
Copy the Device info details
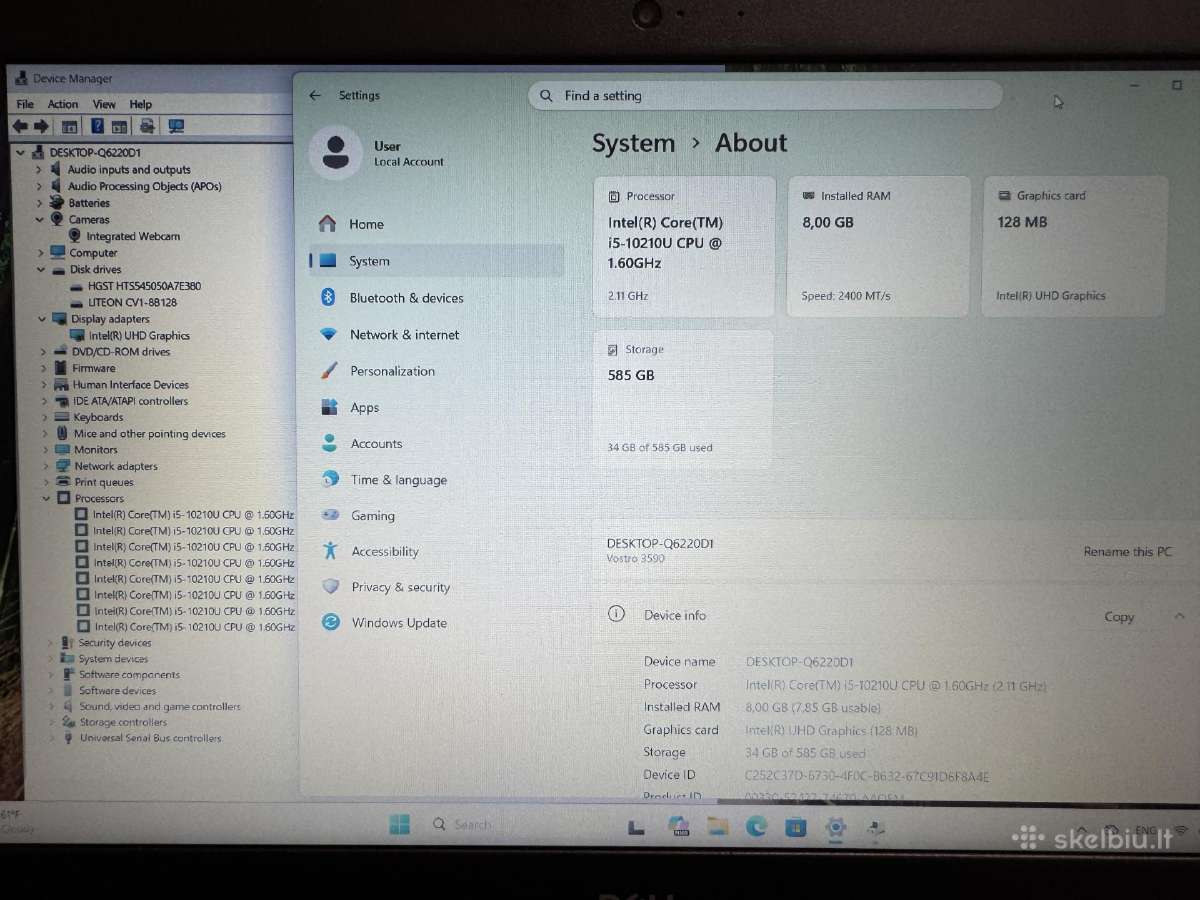(x=1119, y=617)
